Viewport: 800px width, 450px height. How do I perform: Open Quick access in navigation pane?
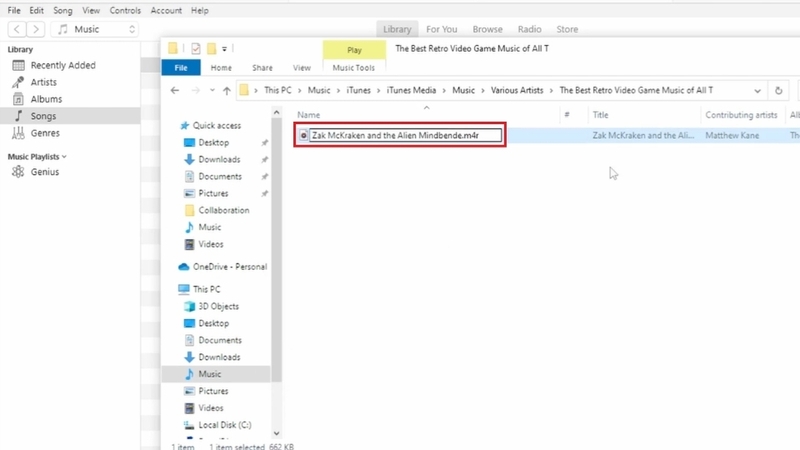[217, 126]
